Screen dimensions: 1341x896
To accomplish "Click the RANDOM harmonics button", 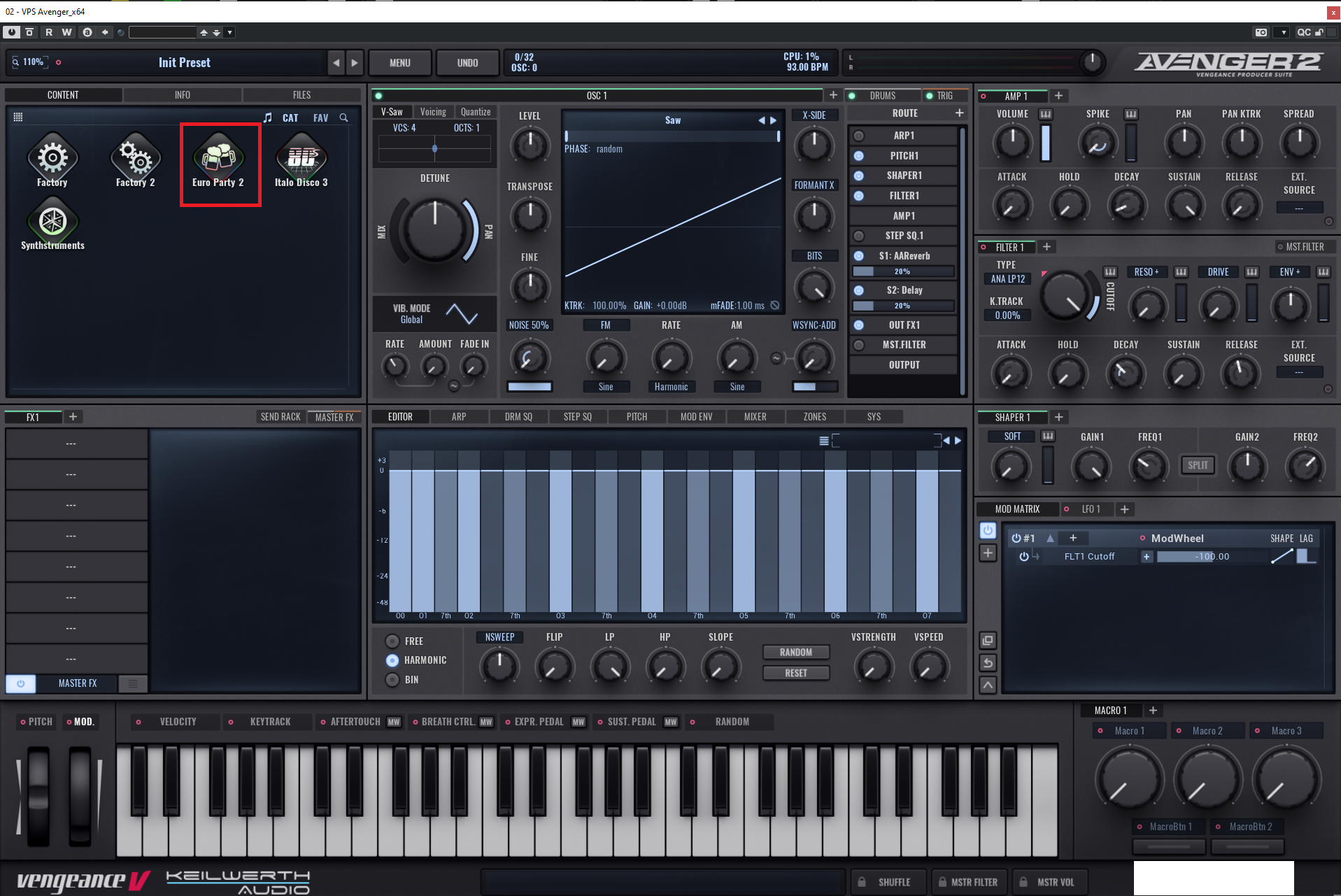I will tap(796, 653).
